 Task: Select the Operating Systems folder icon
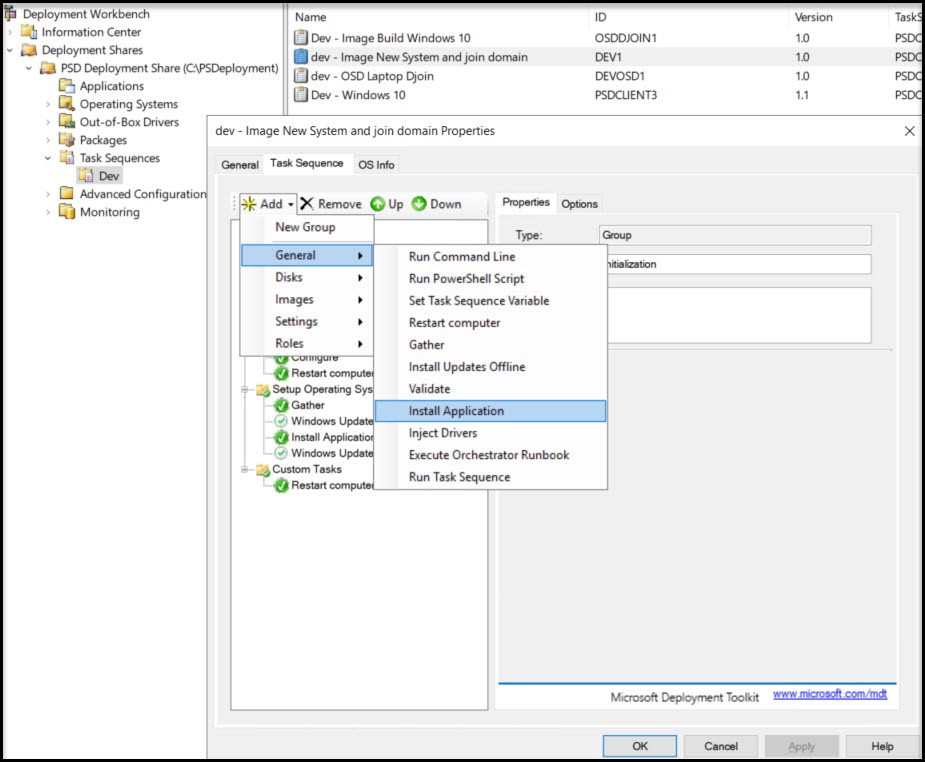tap(67, 104)
